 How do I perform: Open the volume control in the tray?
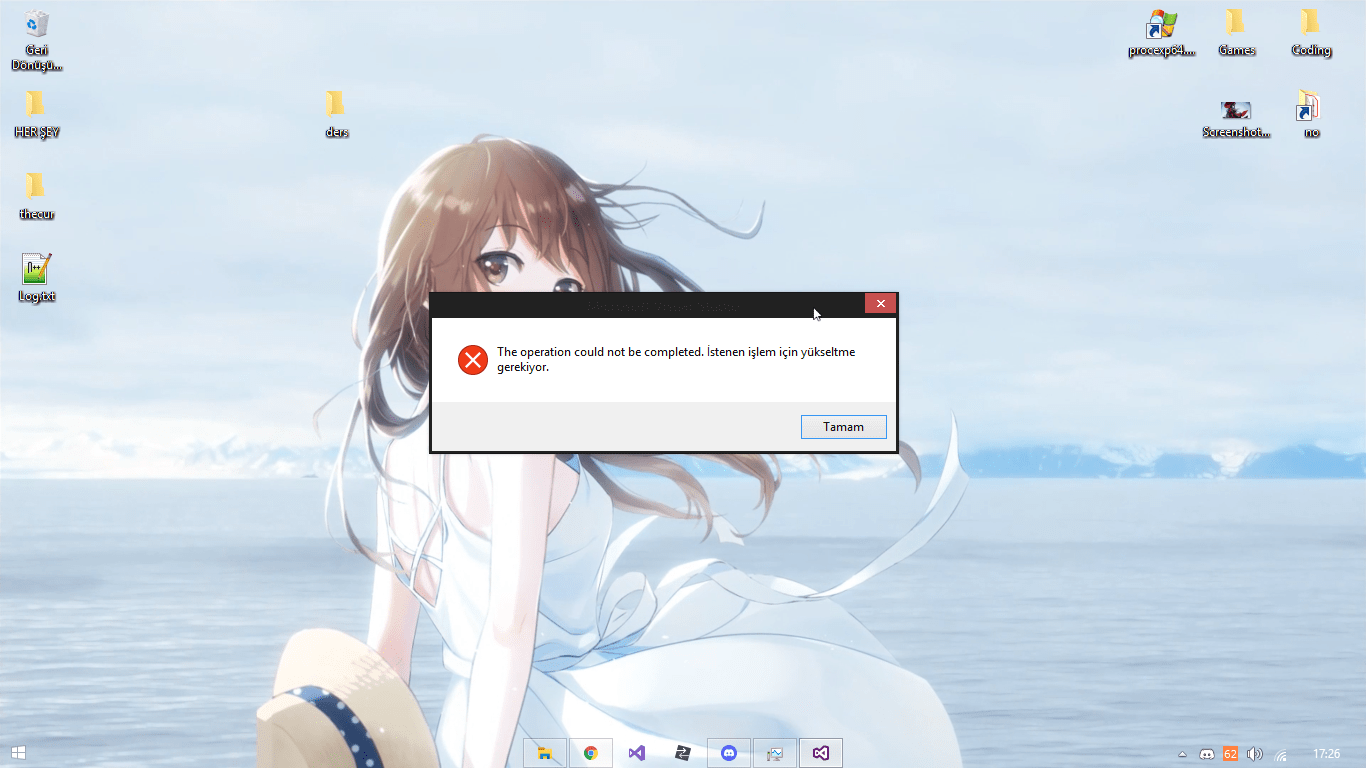pyautogui.click(x=1255, y=754)
